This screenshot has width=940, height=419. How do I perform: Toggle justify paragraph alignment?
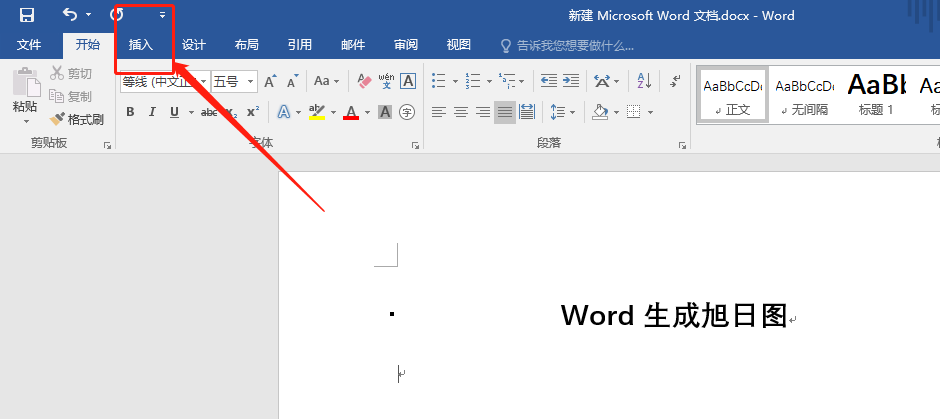[505, 112]
